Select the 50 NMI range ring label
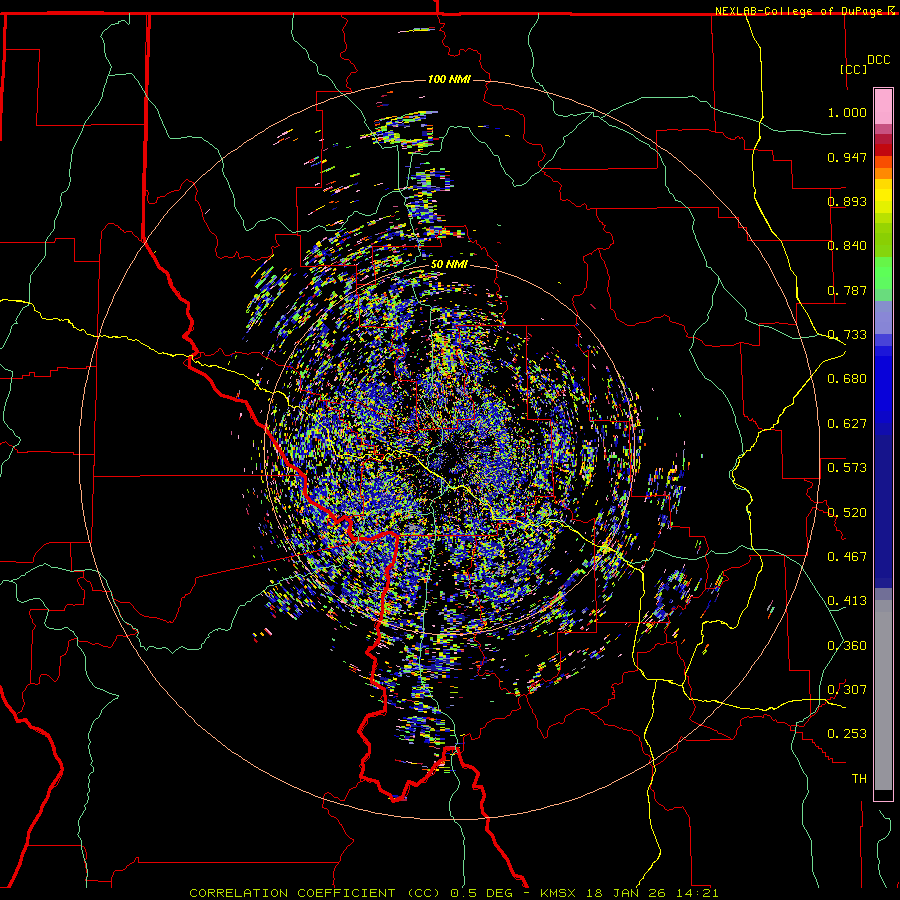The width and height of the screenshot is (900, 900). (x=449, y=264)
